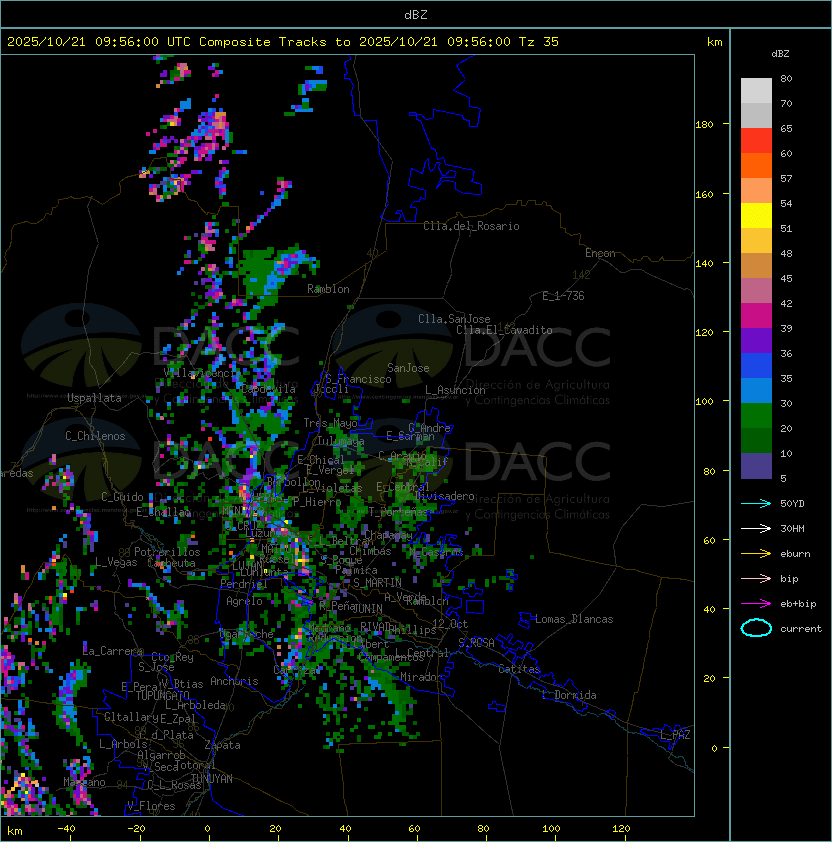Click the white 30HM arrow in legend
The image size is (832, 842).
(756, 528)
